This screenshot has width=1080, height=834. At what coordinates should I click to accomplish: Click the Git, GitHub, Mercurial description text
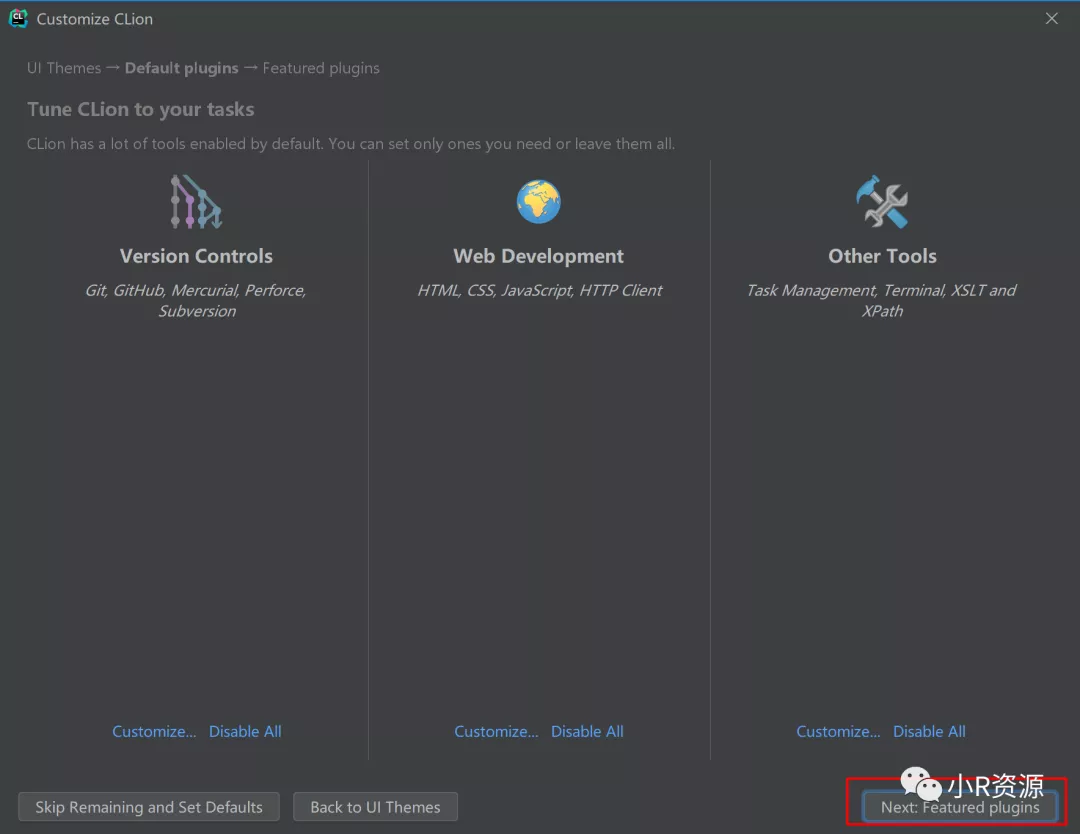(196, 300)
